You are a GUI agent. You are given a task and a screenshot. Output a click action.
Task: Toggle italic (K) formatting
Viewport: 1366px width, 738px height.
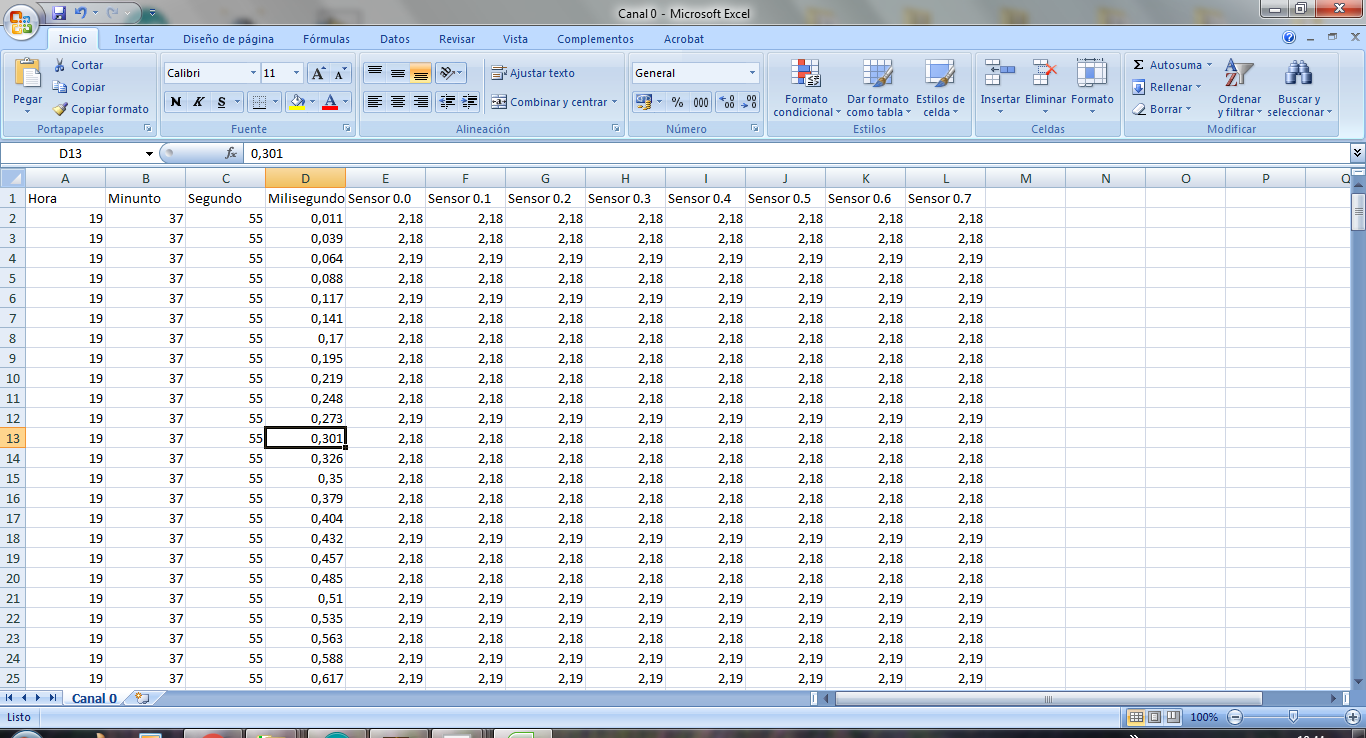tap(198, 102)
